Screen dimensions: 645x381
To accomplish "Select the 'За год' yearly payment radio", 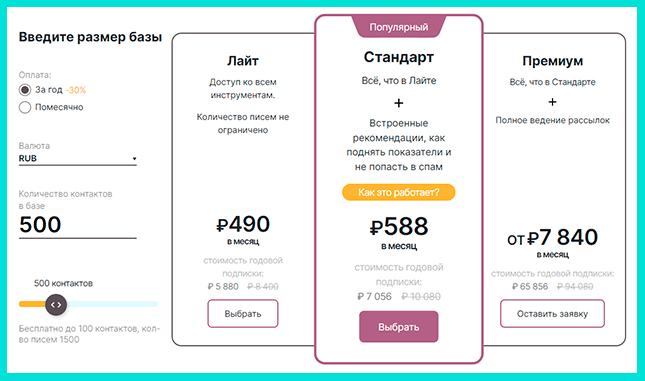I will (25, 90).
